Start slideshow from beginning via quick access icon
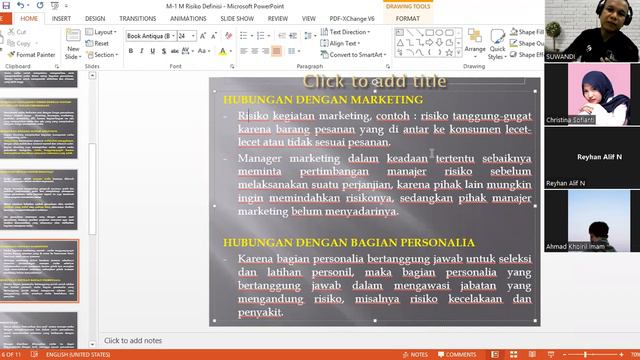The height and width of the screenshot is (360, 640). 54,6
